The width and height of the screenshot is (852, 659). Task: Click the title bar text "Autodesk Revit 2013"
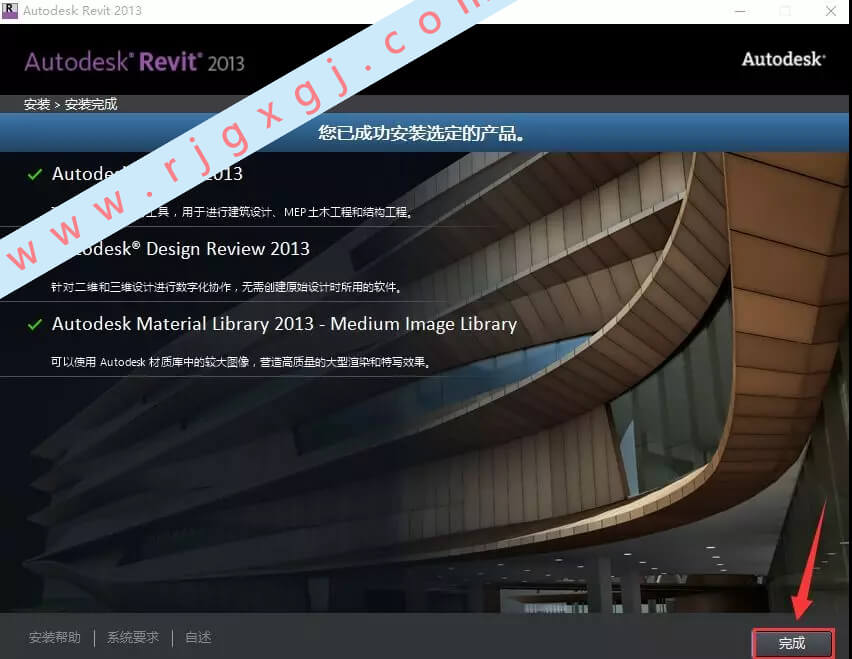pos(83,10)
